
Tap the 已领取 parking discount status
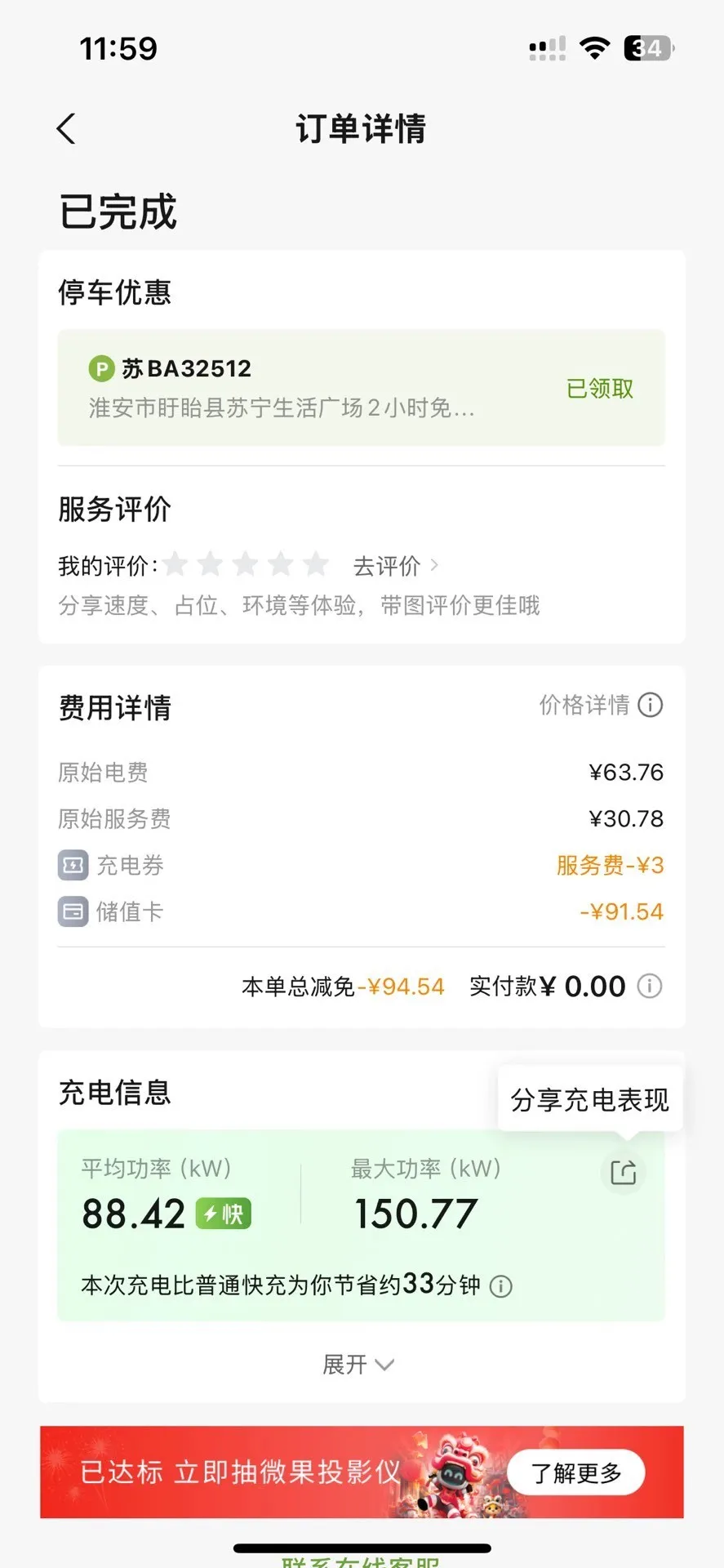click(600, 389)
